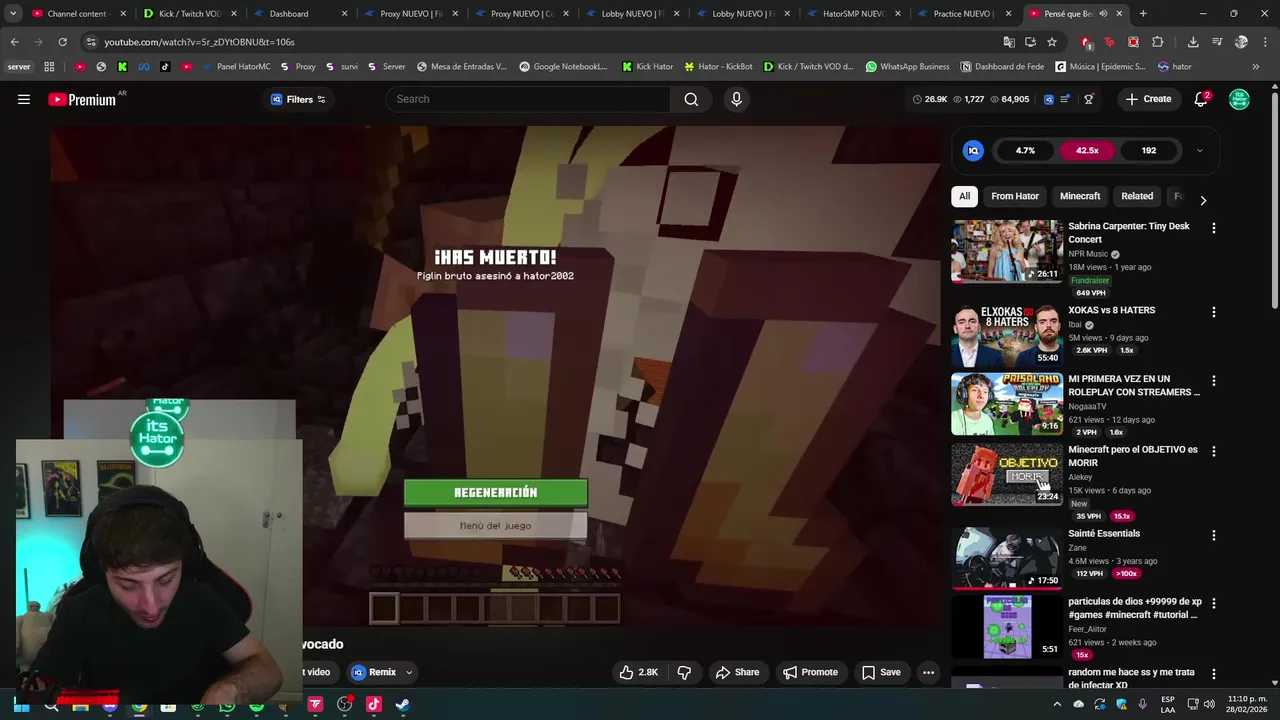Go back with browser back arrow
Viewport: 1280px width, 720px height.
coord(14,42)
